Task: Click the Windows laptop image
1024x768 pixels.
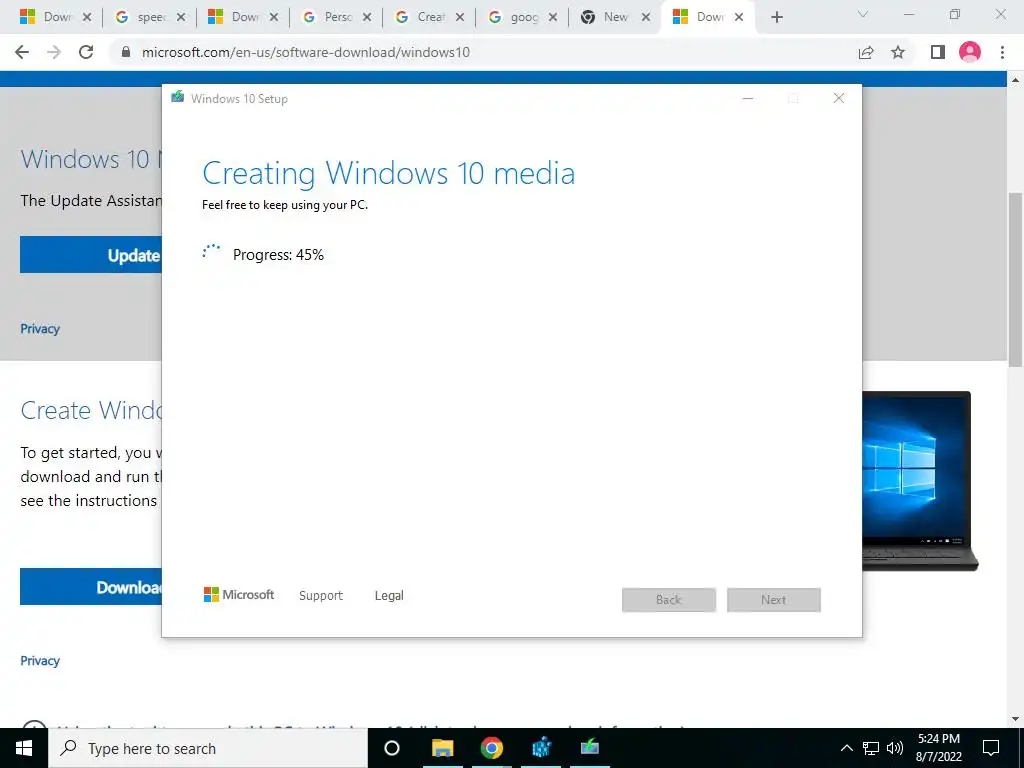Action: coord(920,481)
